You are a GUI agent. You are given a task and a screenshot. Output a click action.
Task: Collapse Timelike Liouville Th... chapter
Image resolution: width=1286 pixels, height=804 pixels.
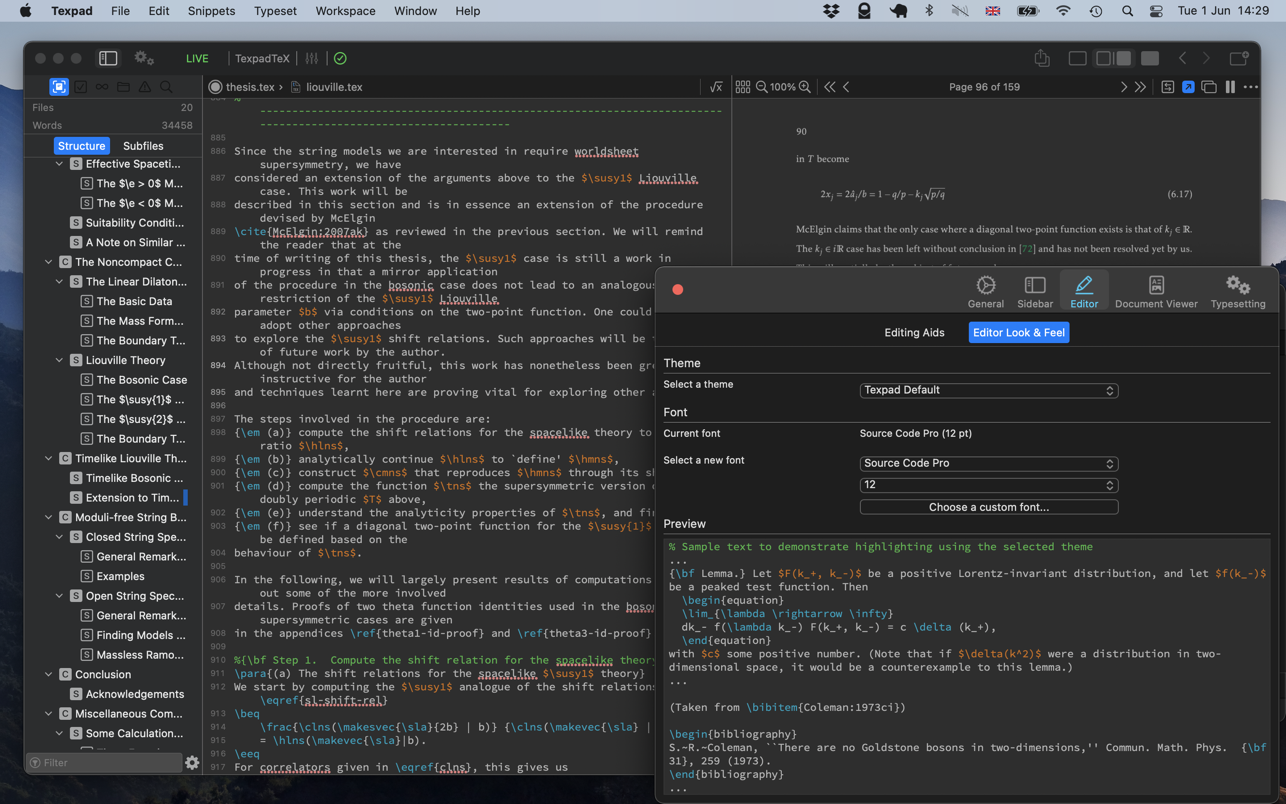[x=48, y=458]
